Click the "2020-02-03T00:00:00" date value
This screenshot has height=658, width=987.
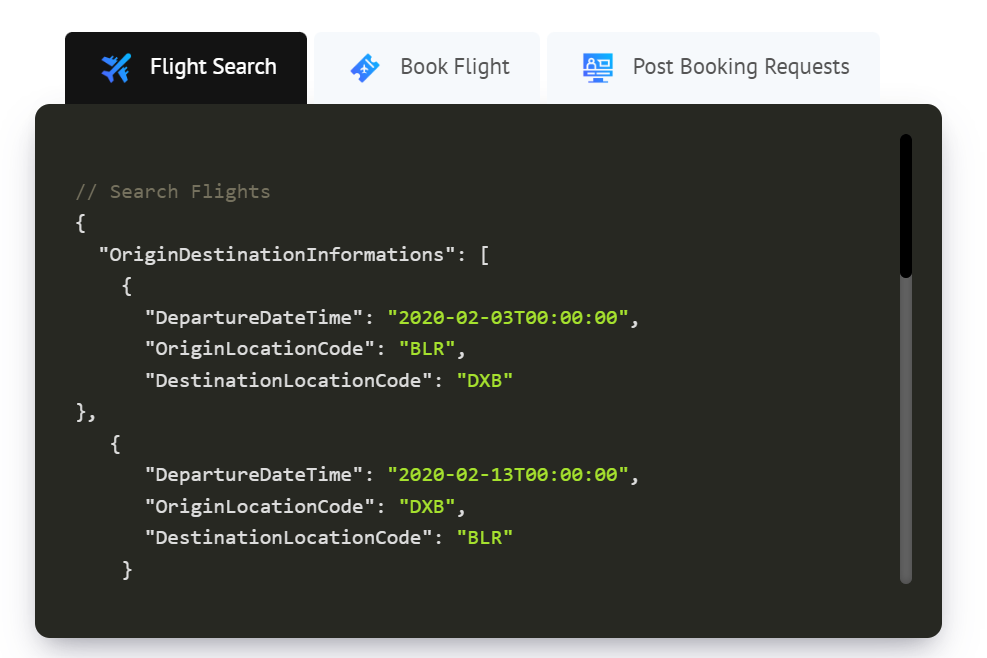point(508,317)
